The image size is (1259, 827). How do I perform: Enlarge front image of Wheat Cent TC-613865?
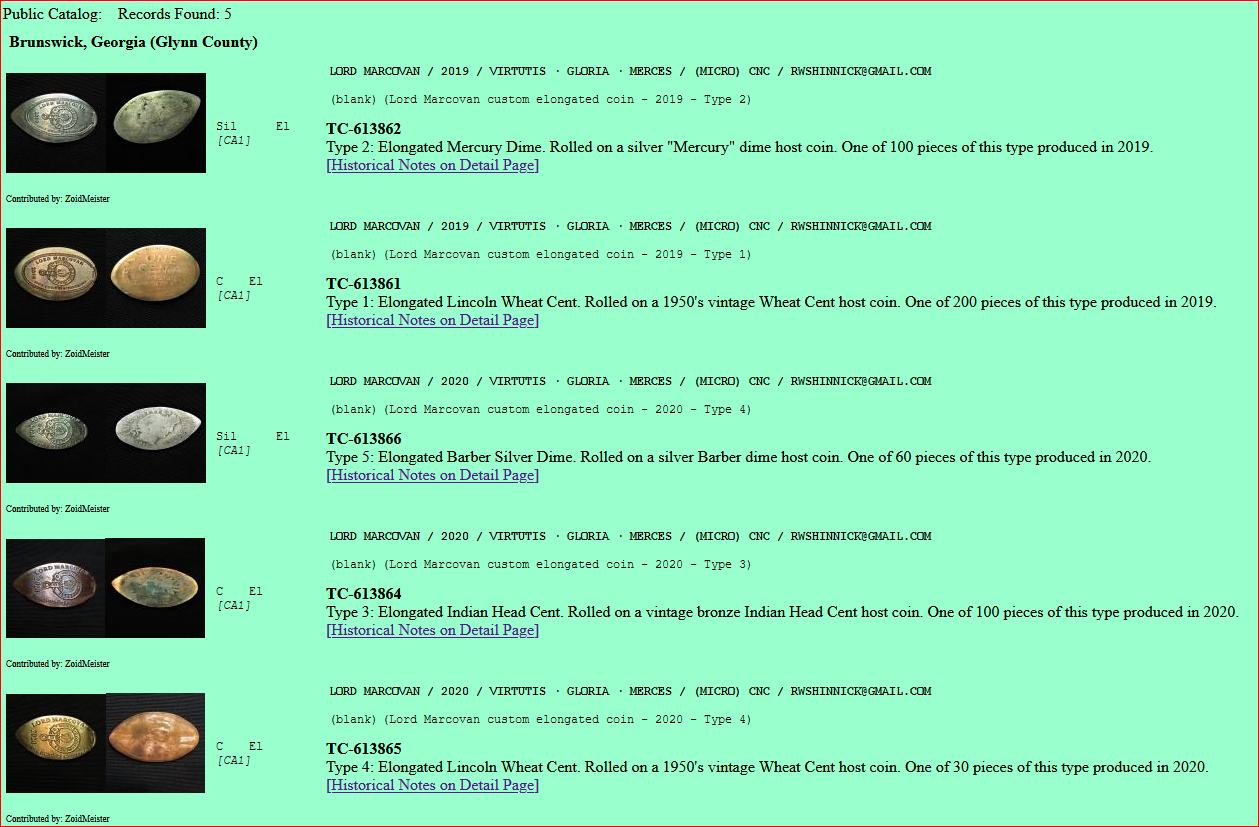[x=56, y=742]
